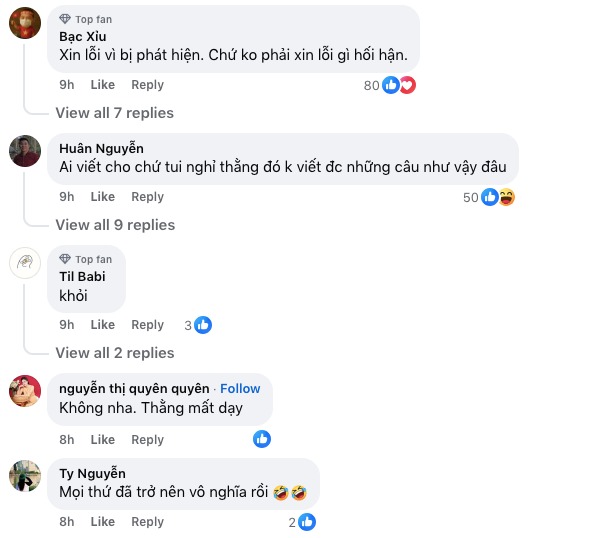Open Huân Nguyễn's profile avatar

tap(25, 150)
